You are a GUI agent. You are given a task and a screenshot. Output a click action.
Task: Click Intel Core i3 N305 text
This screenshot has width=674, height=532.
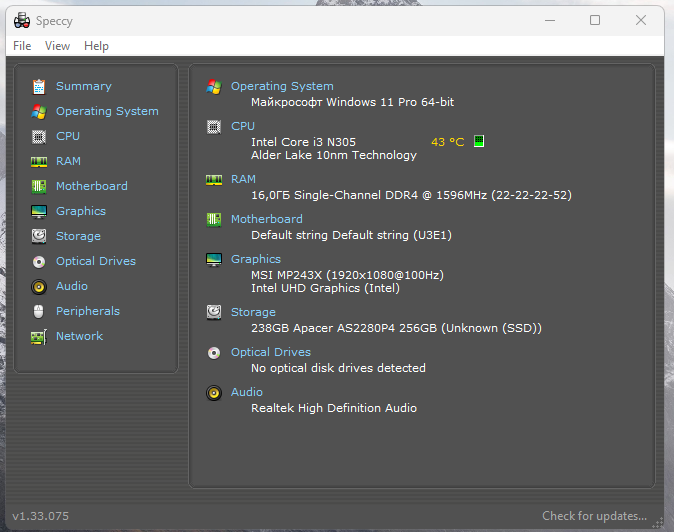point(303,142)
